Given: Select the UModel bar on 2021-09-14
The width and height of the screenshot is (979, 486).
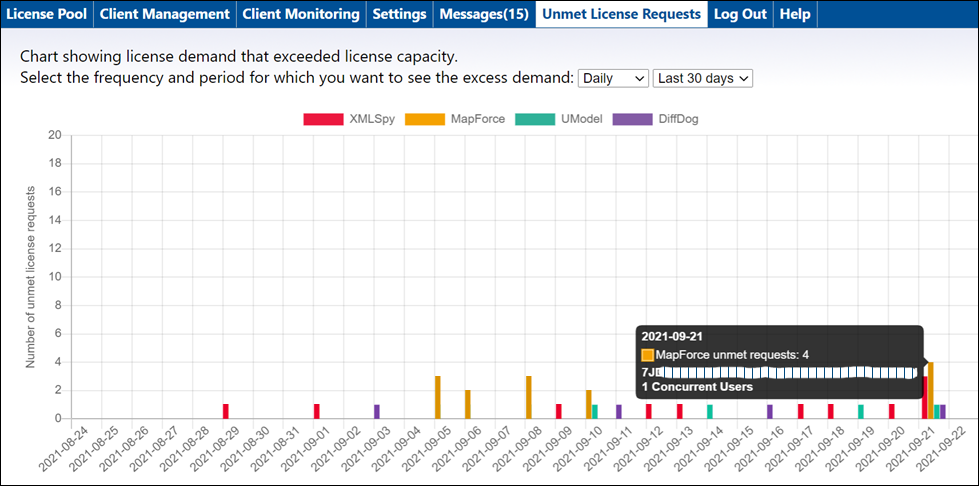Looking at the screenshot, I should click(x=710, y=411).
